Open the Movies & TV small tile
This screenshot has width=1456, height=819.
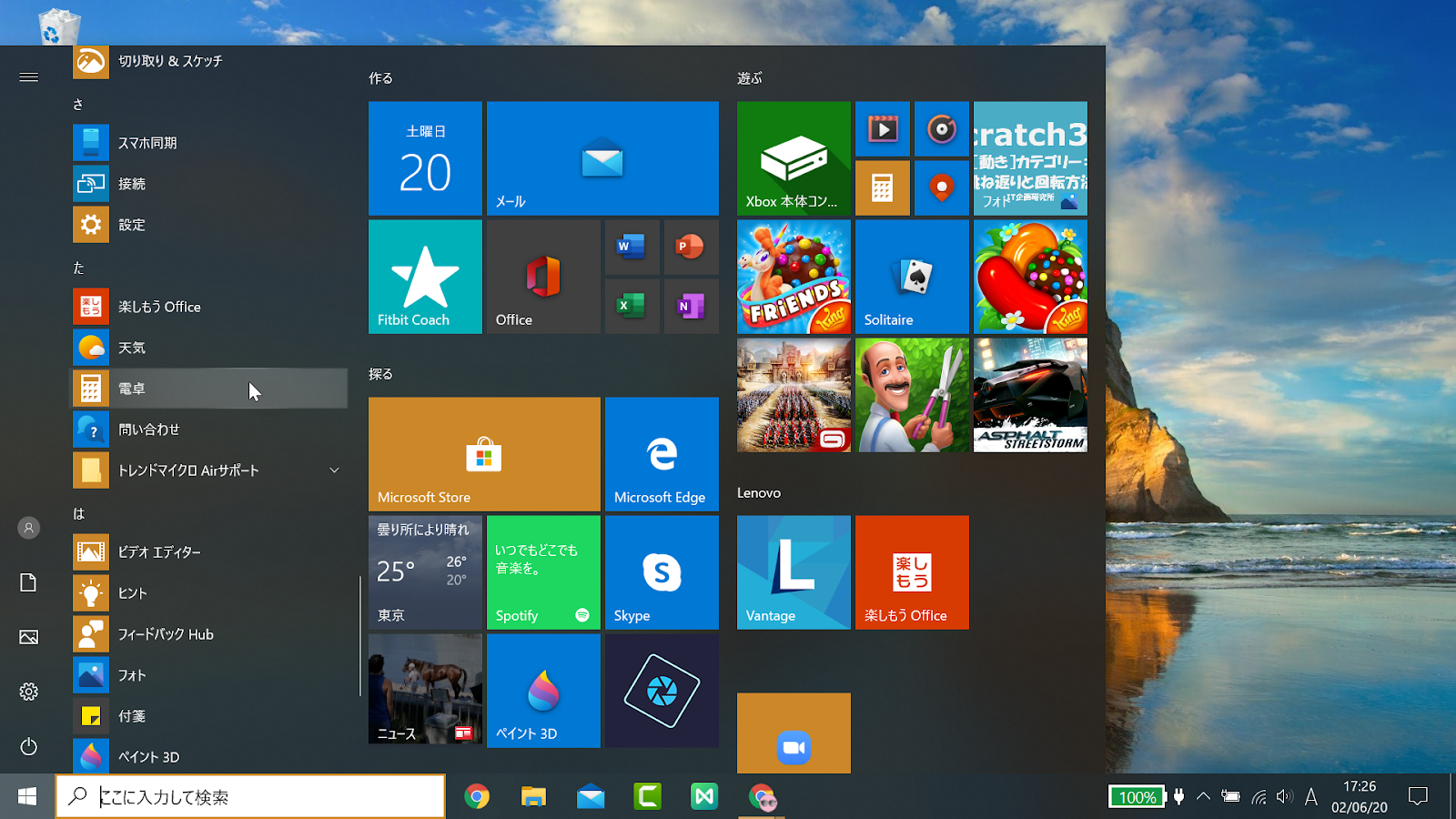[882, 129]
